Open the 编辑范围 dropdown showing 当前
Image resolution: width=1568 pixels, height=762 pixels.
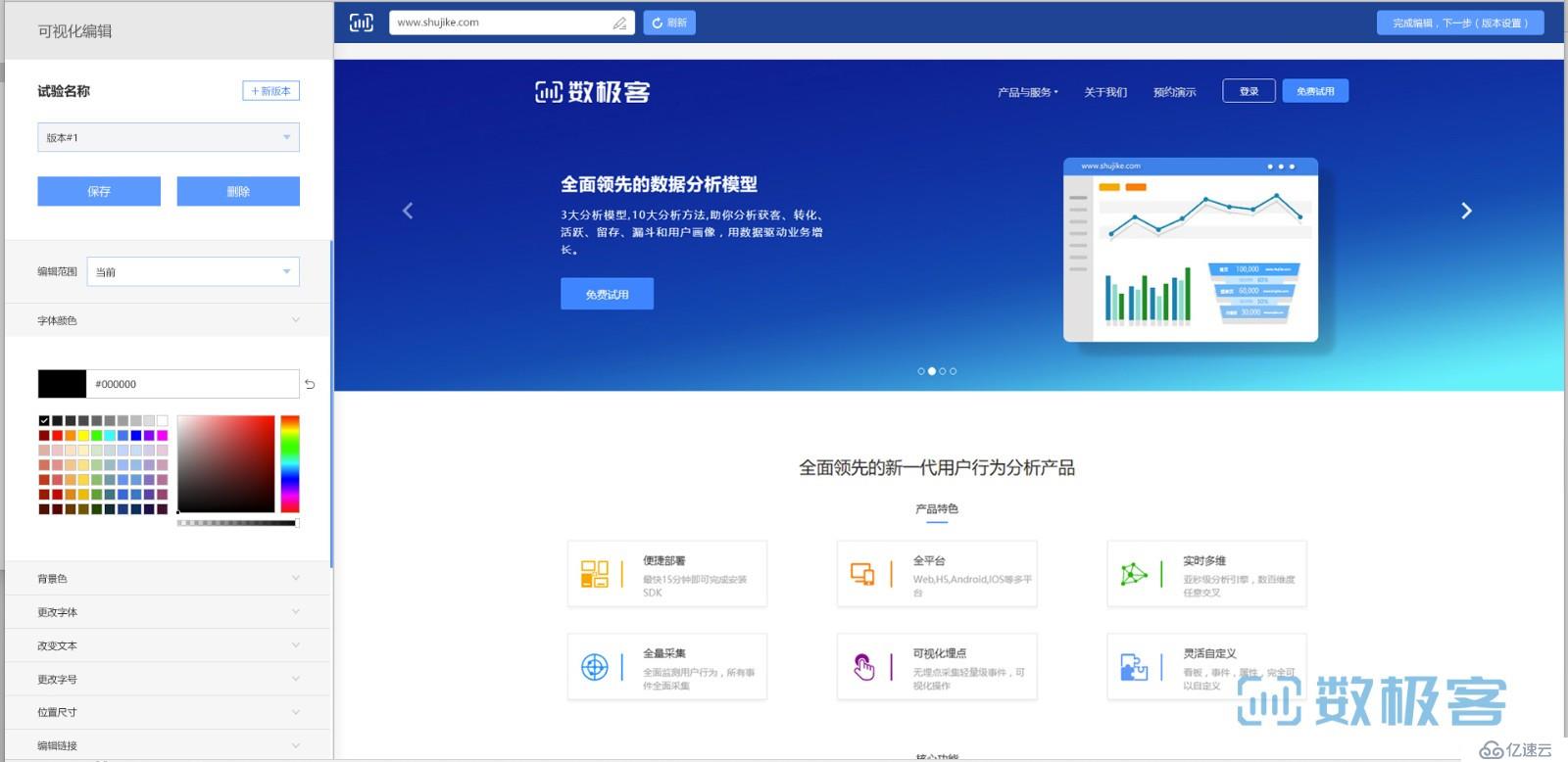tap(193, 271)
